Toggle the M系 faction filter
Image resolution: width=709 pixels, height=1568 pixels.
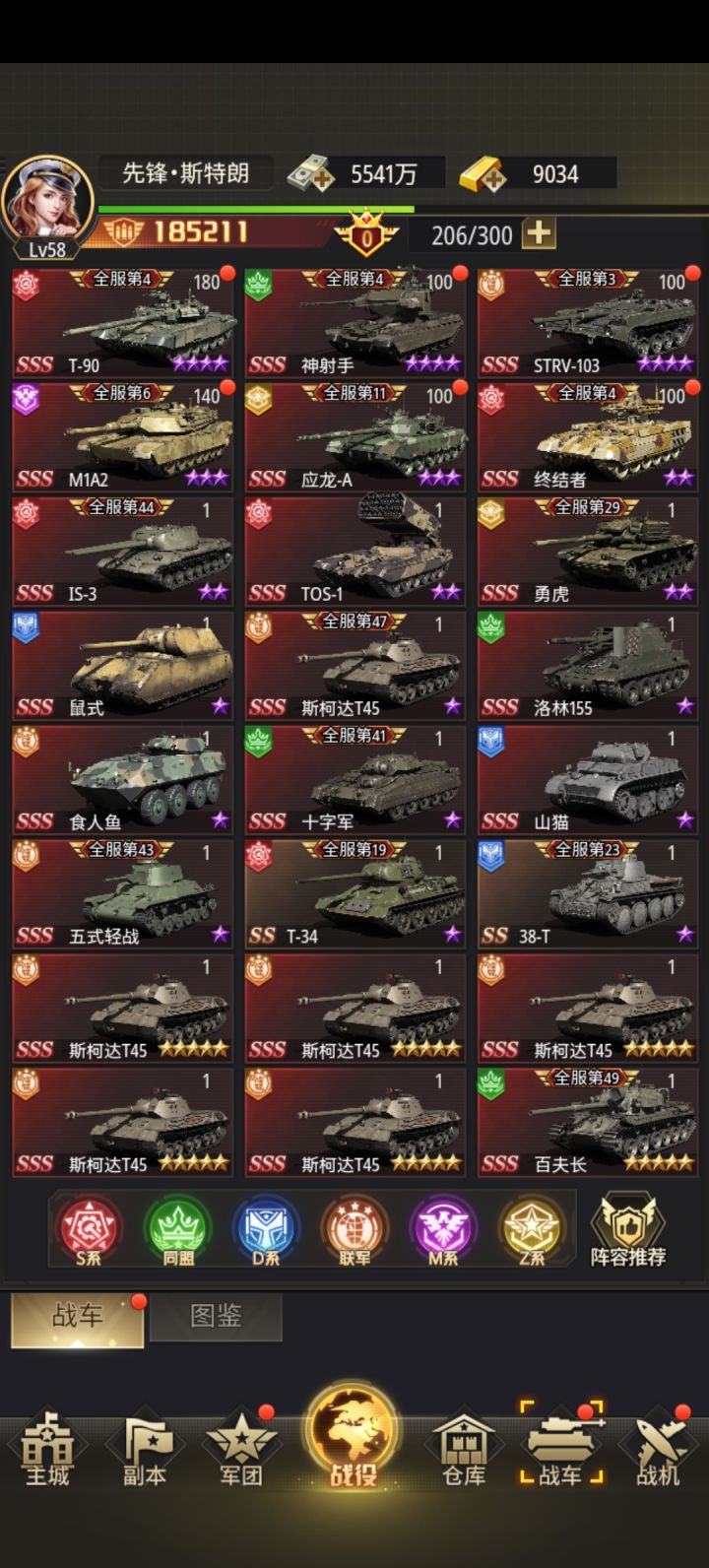tap(441, 1230)
